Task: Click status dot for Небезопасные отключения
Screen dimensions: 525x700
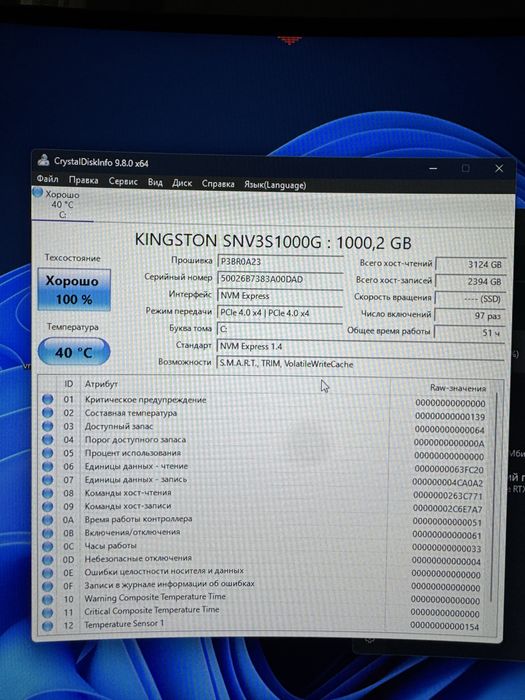Action: point(48,559)
